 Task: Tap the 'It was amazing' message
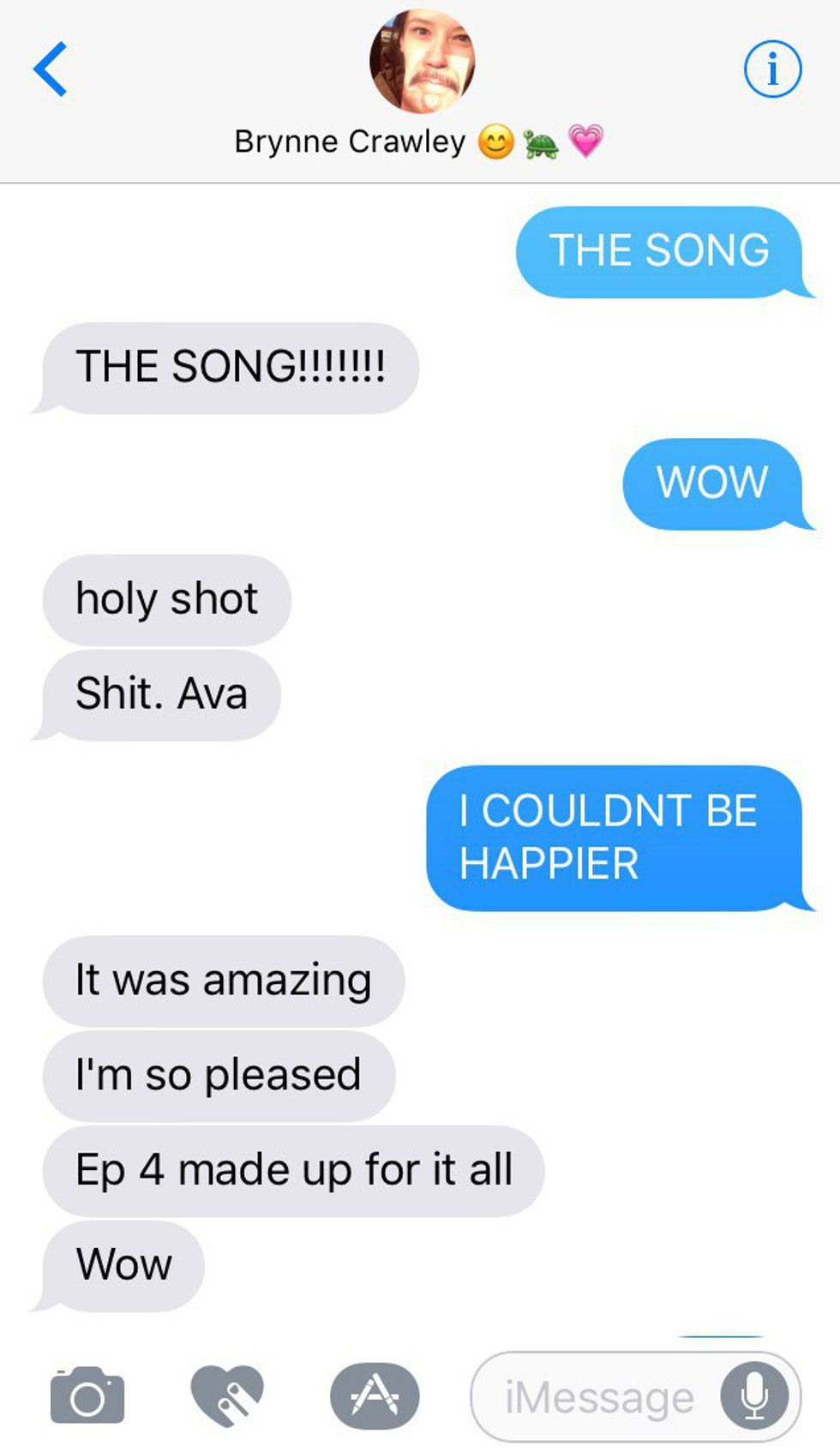[224, 981]
